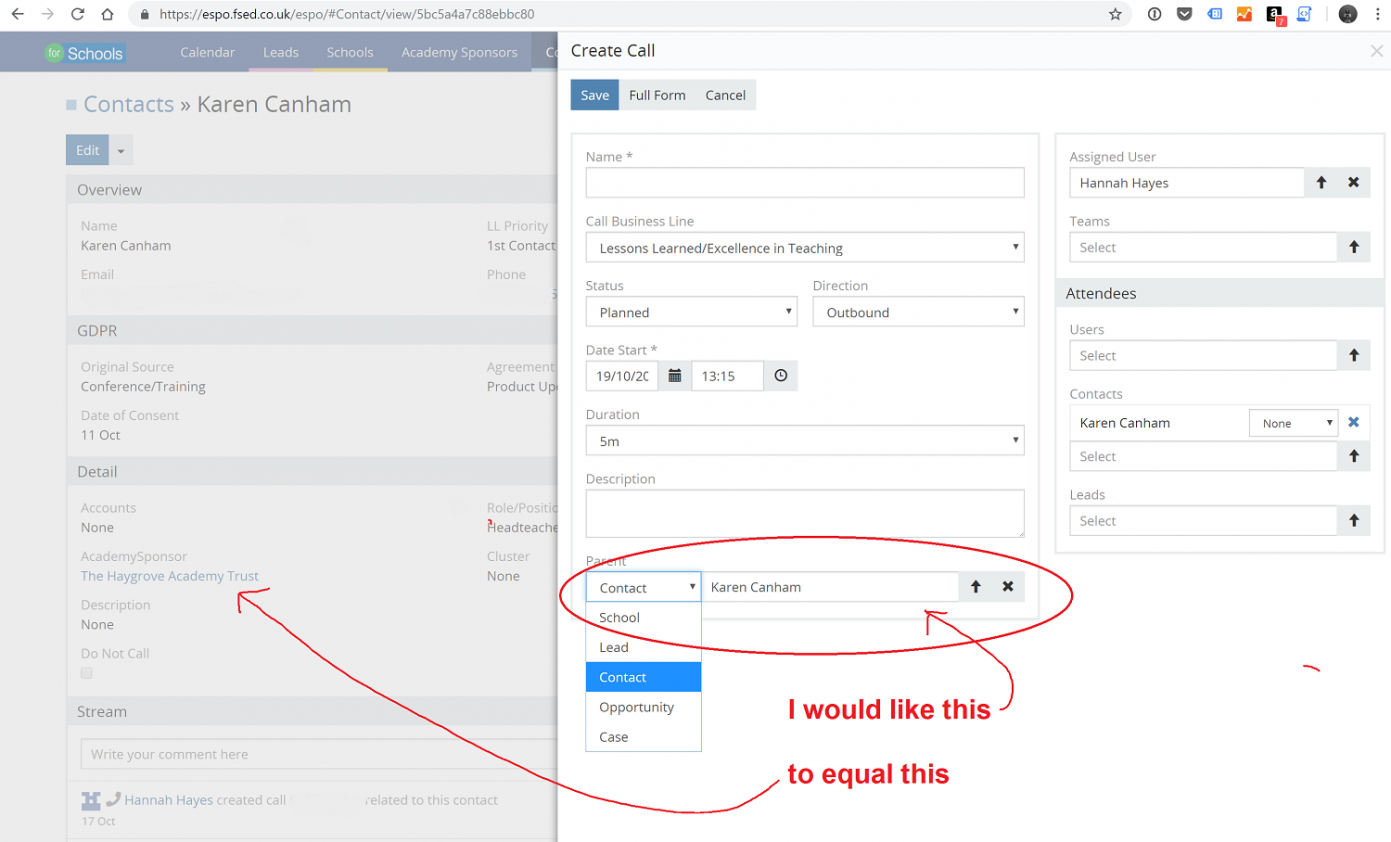Choose Opportunity in Parent list
Image resolution: width=1391 pixels, height=842 pixels.
643,707
